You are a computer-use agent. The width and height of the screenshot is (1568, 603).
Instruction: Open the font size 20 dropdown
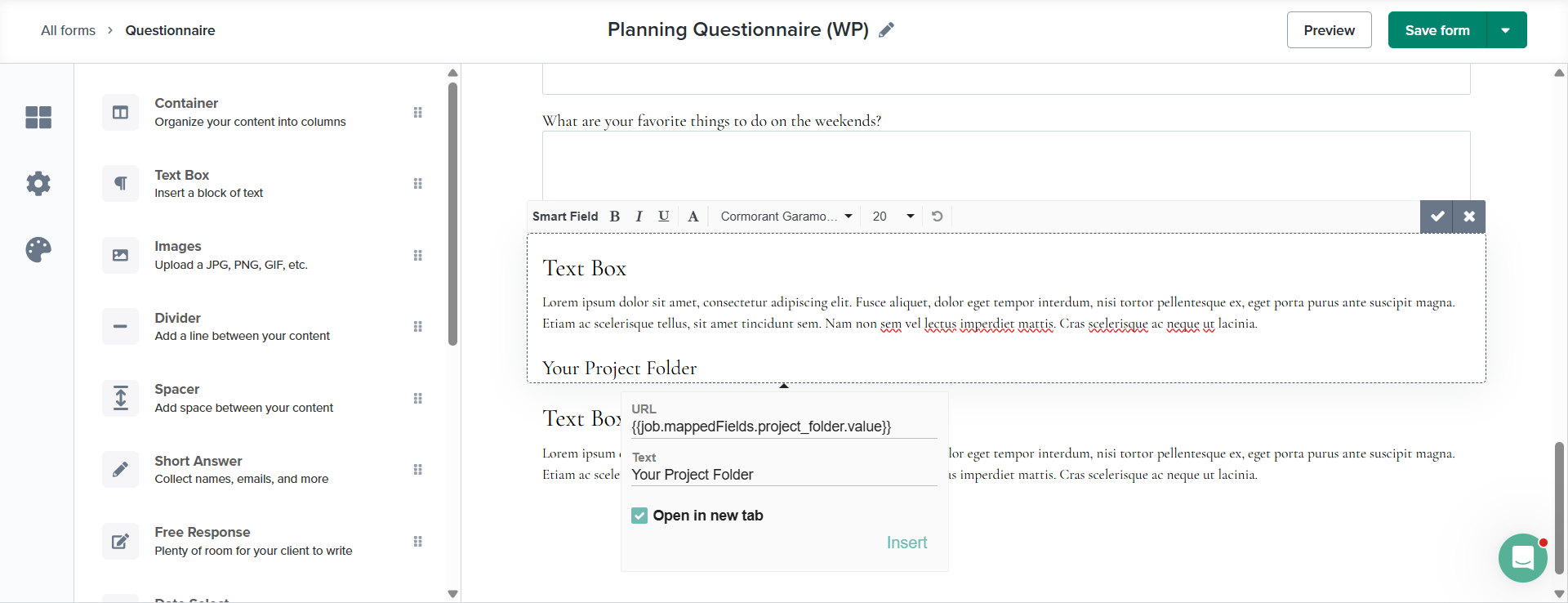coord(893,217)
